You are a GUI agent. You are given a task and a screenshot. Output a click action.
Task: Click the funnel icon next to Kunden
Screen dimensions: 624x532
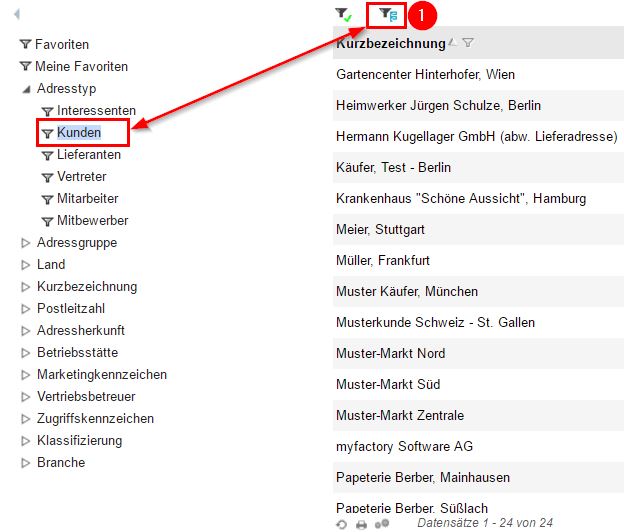[x=47, y=133]
